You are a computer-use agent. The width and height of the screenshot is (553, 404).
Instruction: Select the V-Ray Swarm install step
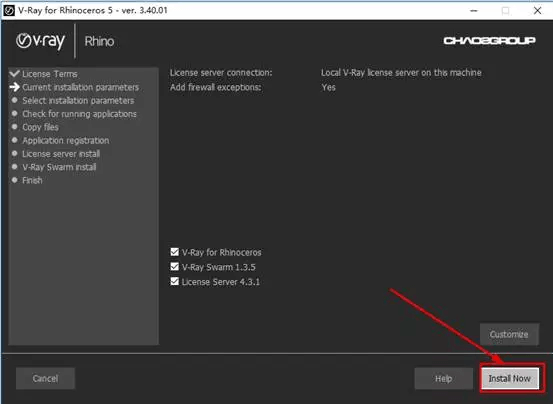[59, 167]
